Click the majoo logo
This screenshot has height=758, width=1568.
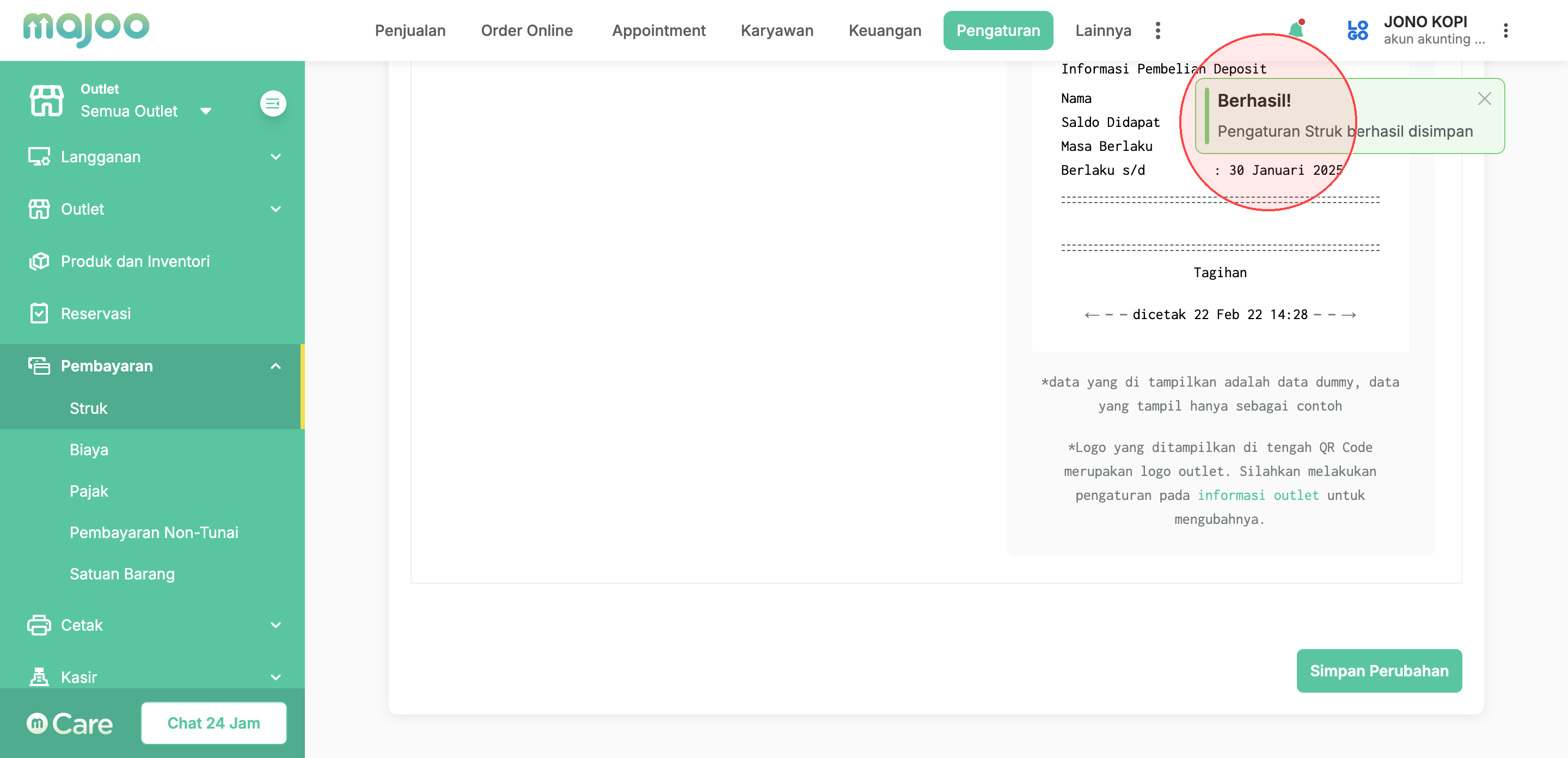(86, 29)
